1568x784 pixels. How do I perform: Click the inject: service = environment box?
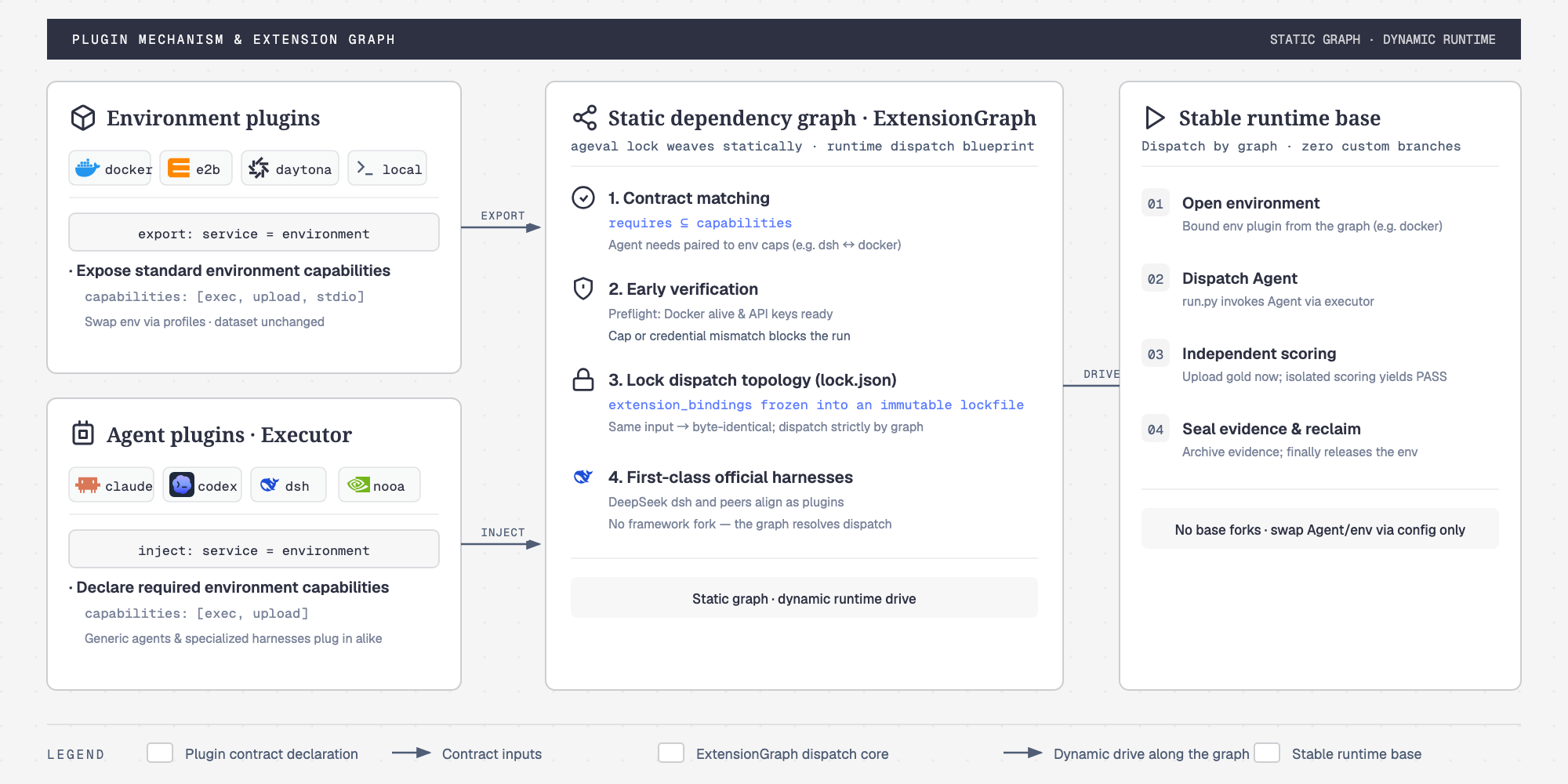(254, 549)
